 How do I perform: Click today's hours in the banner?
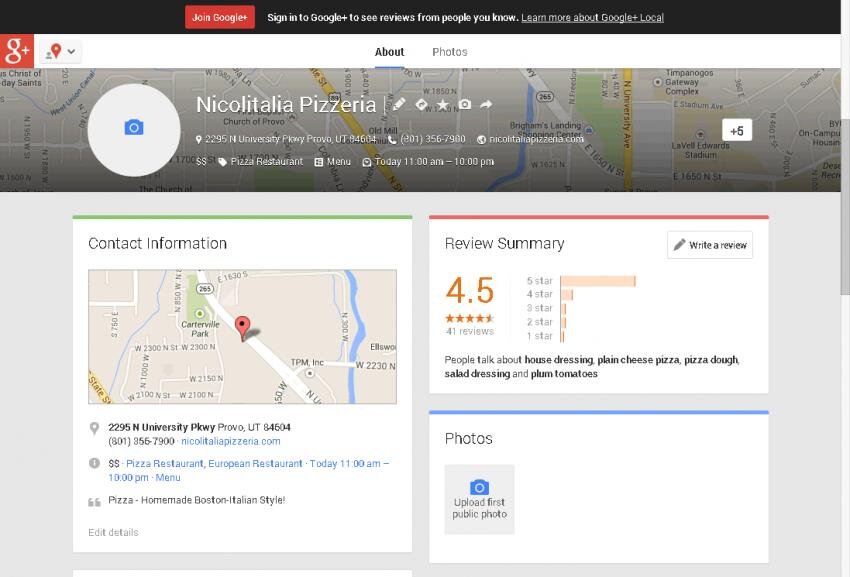coord(434,162)
